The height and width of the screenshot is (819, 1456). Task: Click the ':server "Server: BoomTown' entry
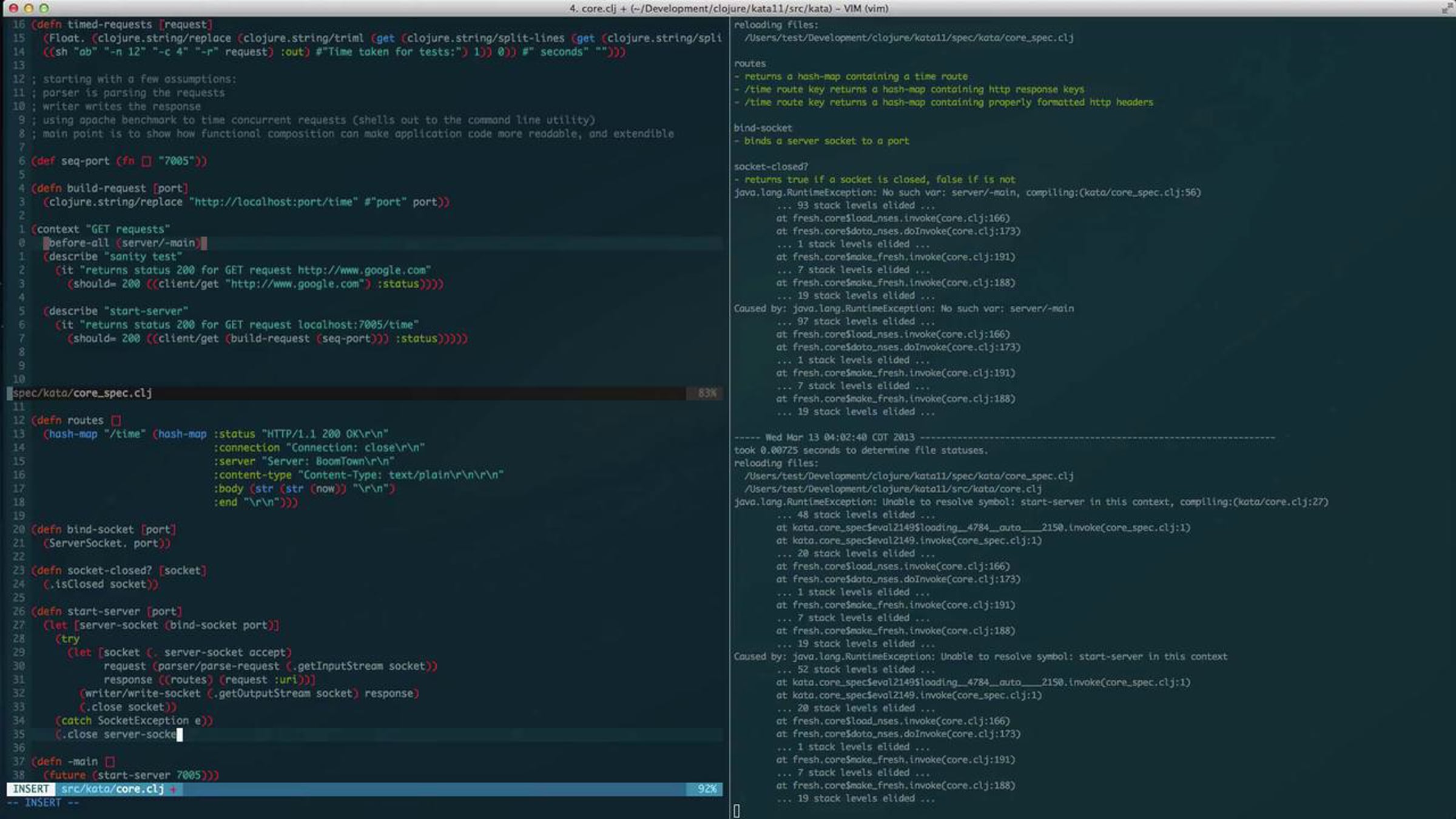(304, 462)
